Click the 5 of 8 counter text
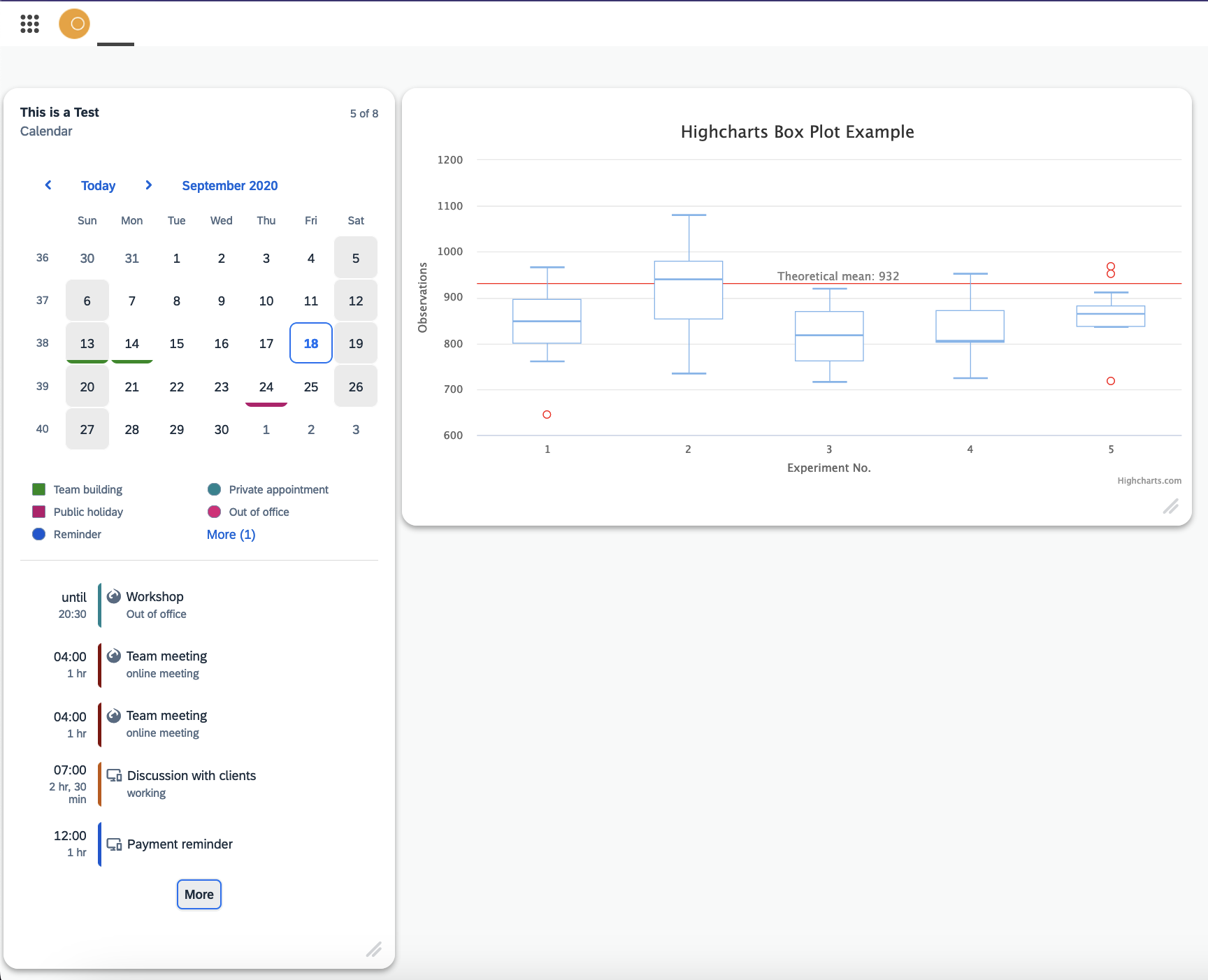The height and width of the screenshot is (980, 1208). click(x=364, y=113)
